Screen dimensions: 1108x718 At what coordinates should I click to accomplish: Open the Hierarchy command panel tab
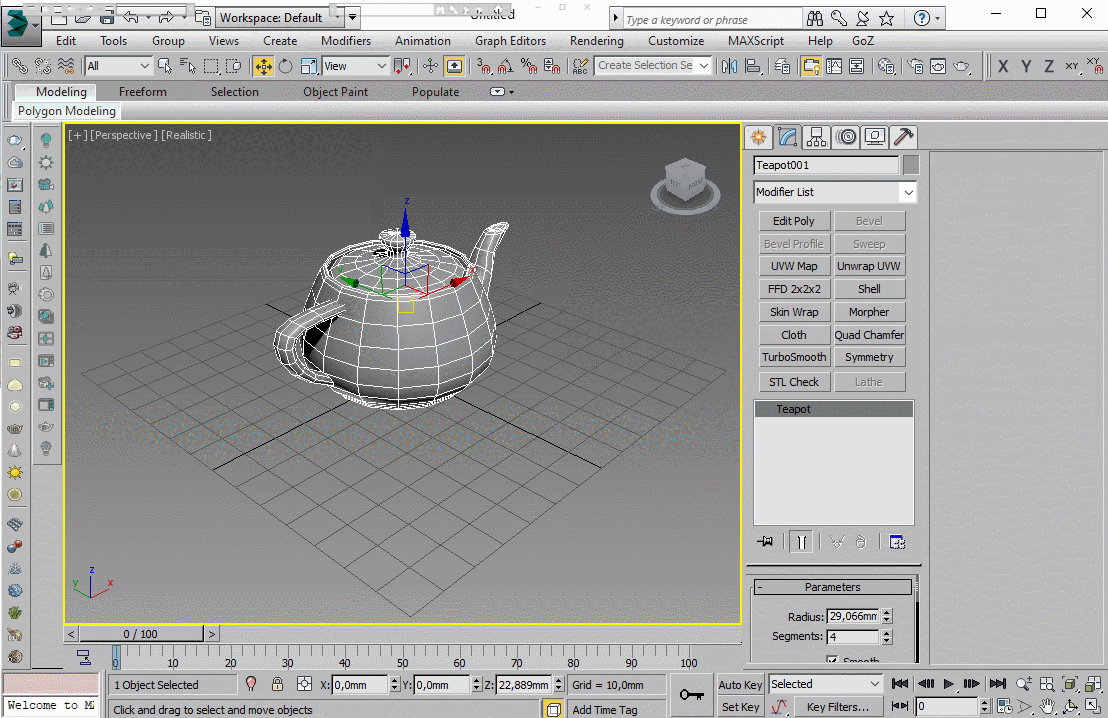817,137
